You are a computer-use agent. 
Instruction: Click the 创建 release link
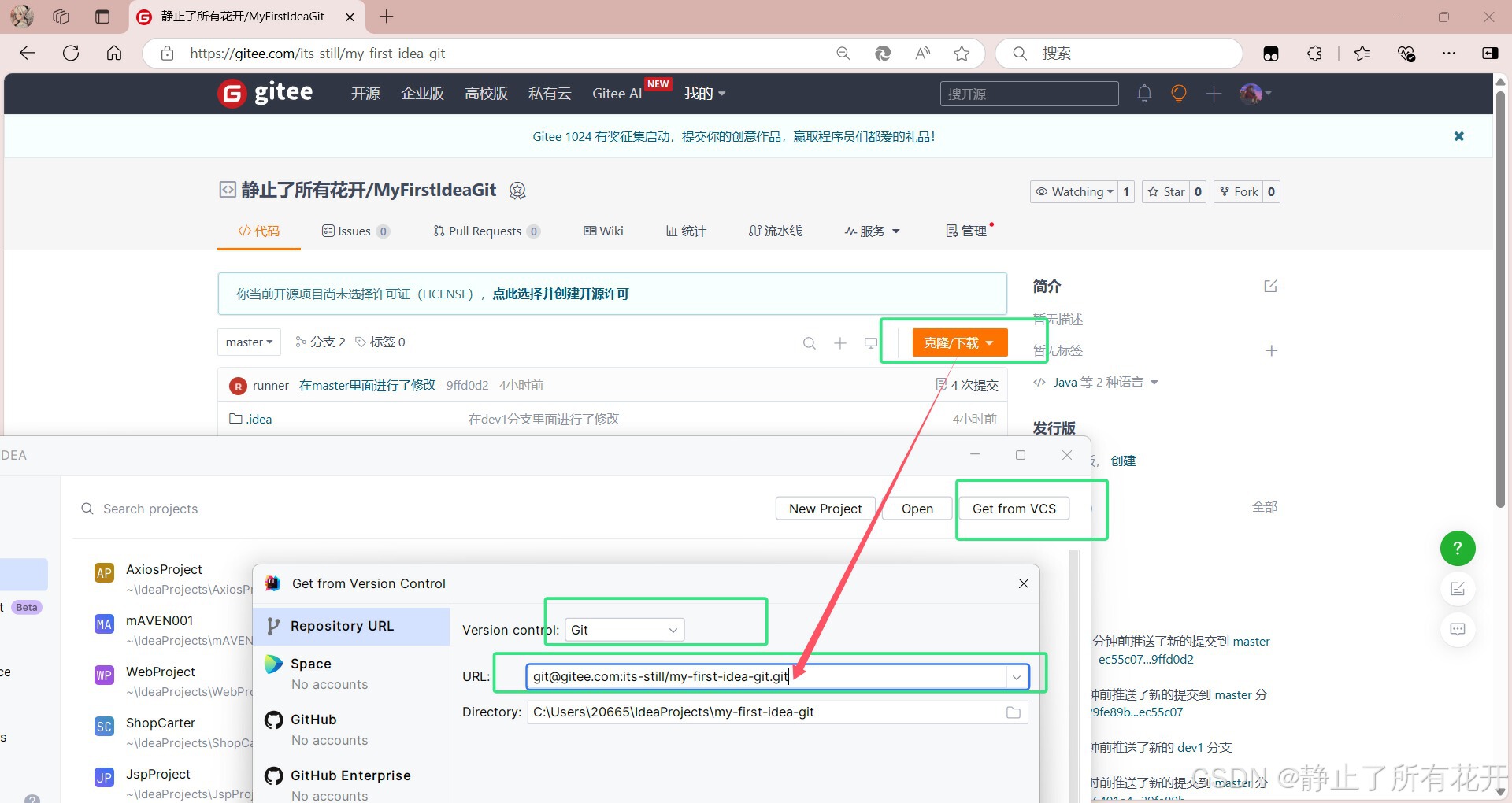(x=1123, y=461)
